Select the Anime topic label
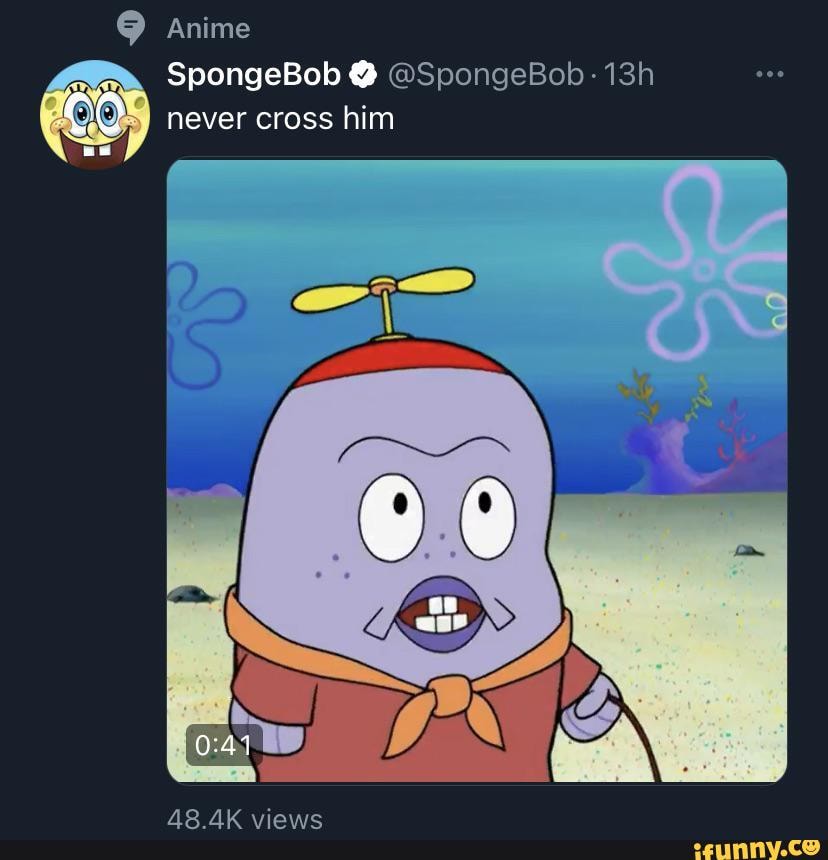The height and width of the screenshot is (860, 828). [x=206, y=27]
